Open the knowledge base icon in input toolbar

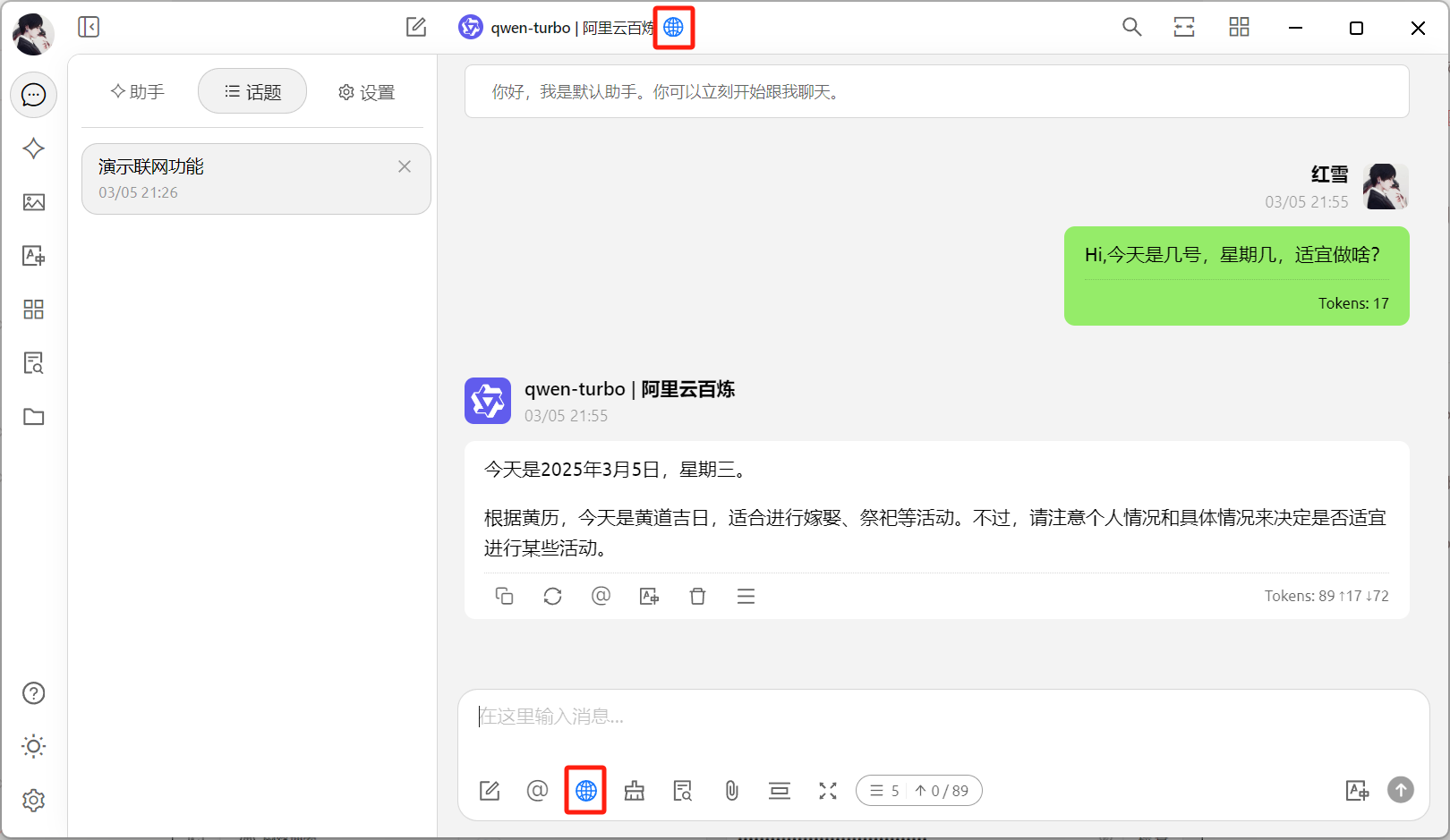[x=683, y=791]
